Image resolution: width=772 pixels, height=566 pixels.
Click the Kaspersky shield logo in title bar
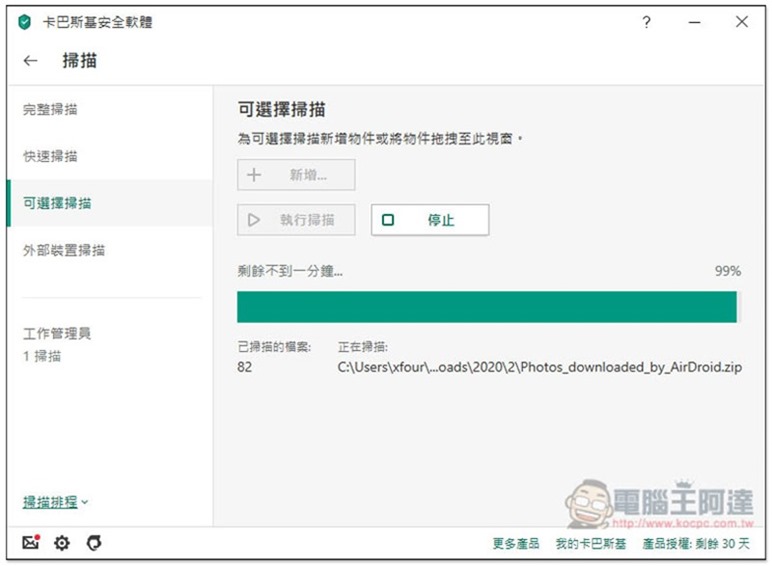pyautogui.click(x=24, y=22)
